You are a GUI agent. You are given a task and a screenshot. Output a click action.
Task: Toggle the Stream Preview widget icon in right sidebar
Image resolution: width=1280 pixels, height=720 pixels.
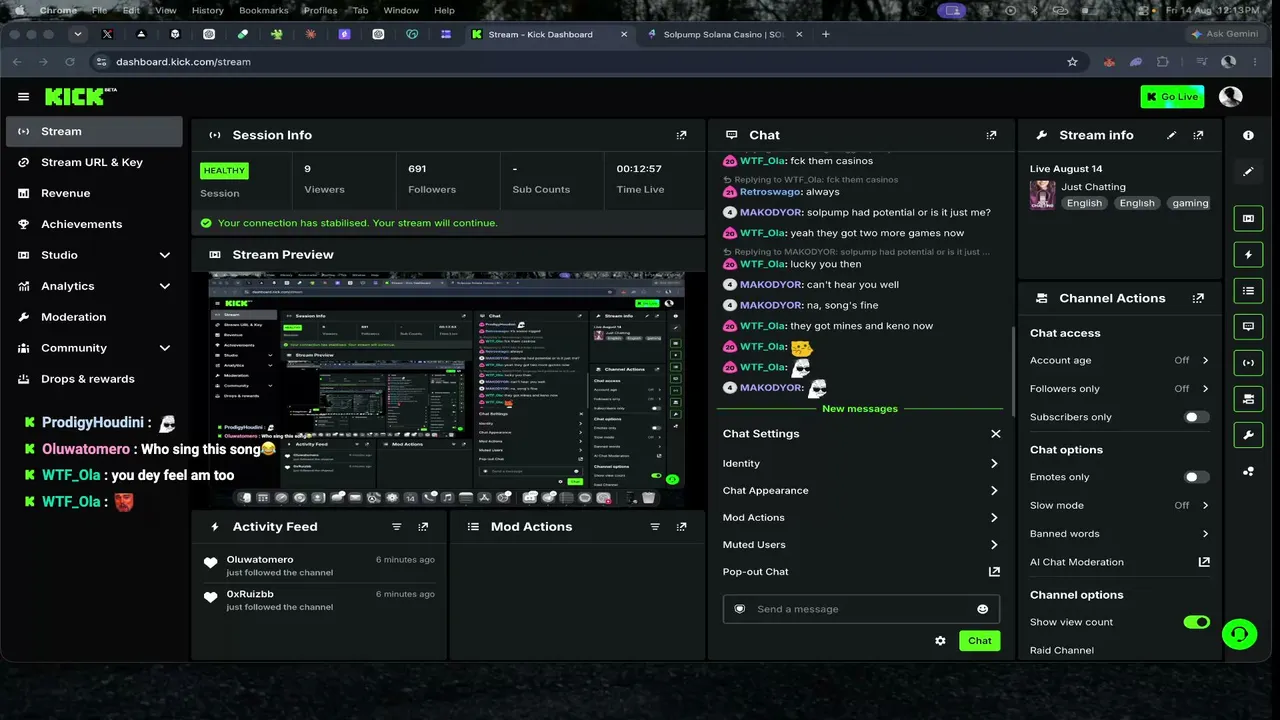click(1248, 218)
